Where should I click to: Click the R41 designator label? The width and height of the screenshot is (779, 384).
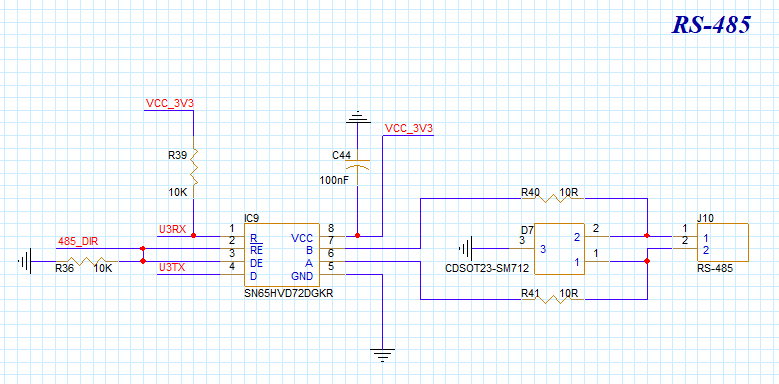click(x=531, y=293)
